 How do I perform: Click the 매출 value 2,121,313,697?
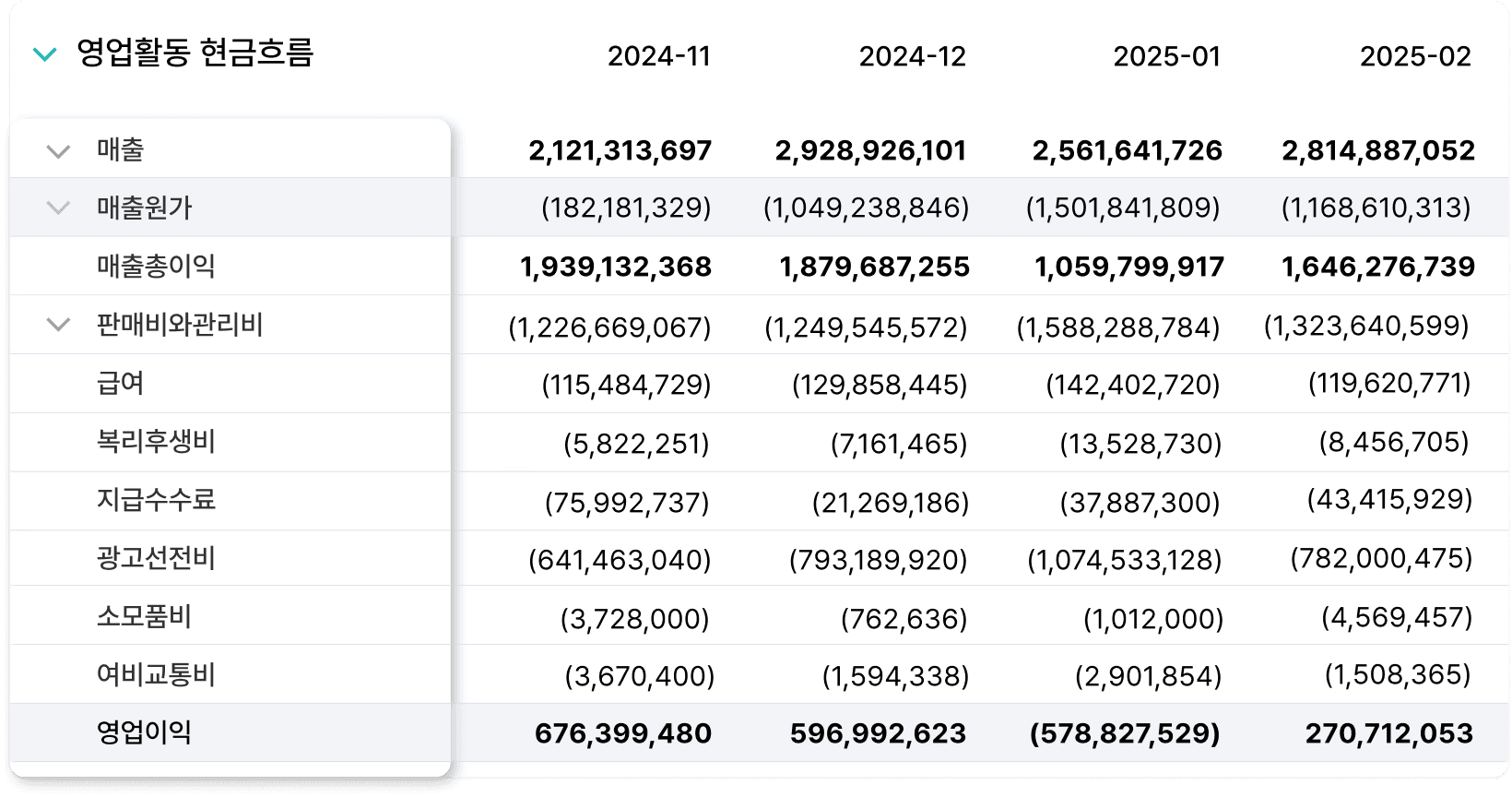click(620, 150)
